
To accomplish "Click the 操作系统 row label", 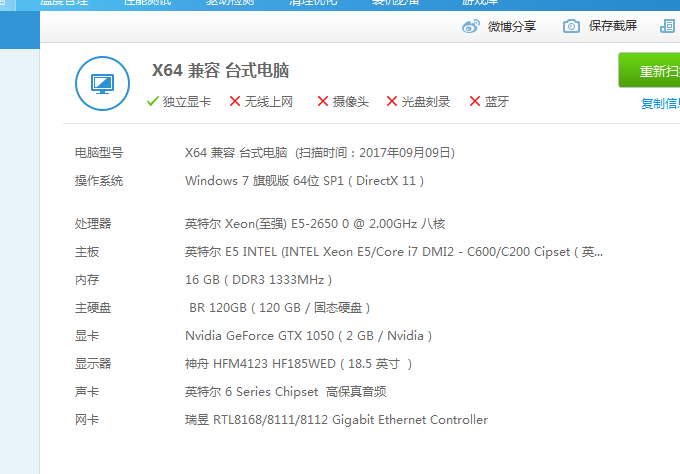I will (x=99, y=181).
